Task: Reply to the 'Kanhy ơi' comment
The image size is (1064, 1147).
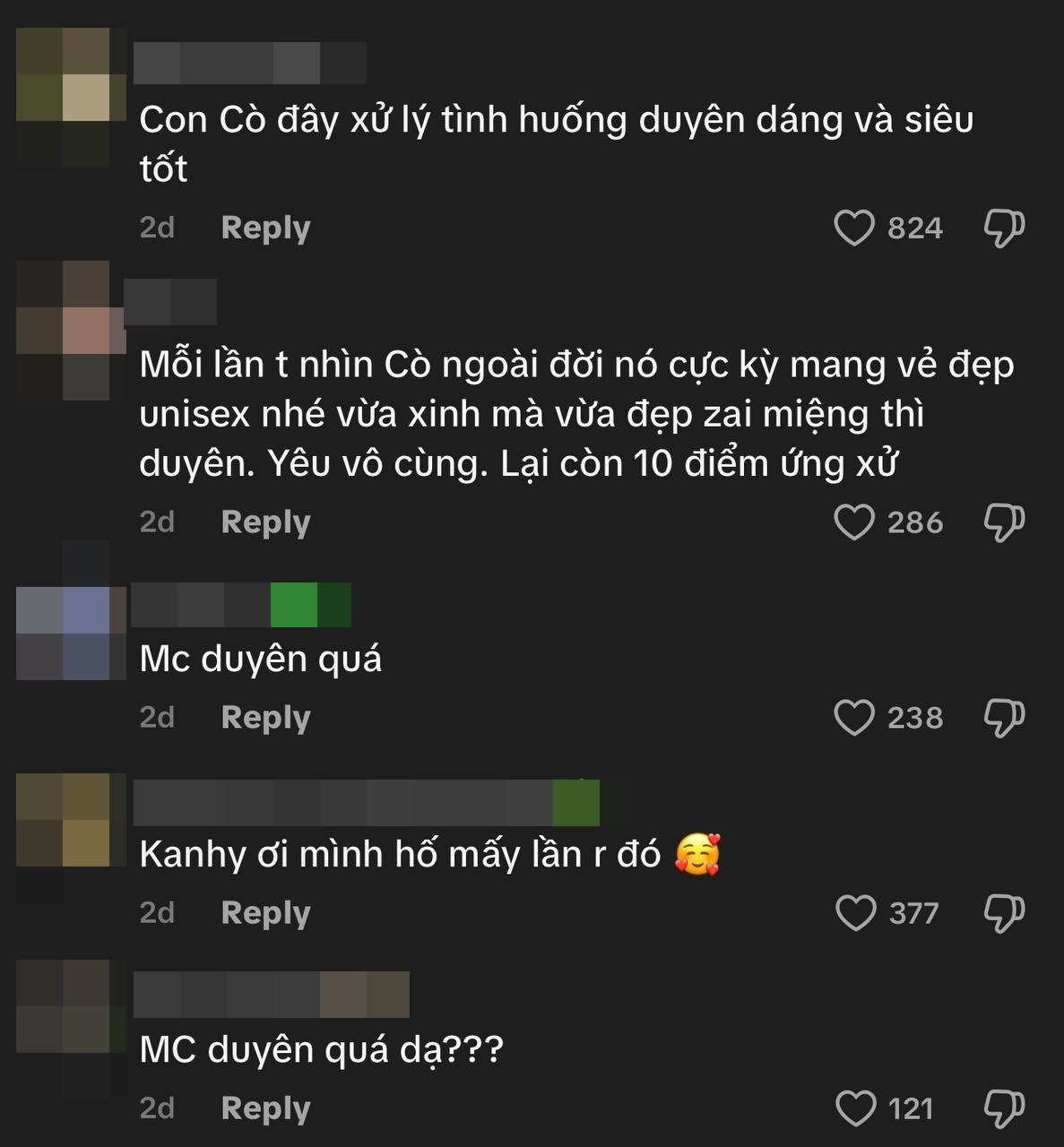Action: click(x=265, y=912)
